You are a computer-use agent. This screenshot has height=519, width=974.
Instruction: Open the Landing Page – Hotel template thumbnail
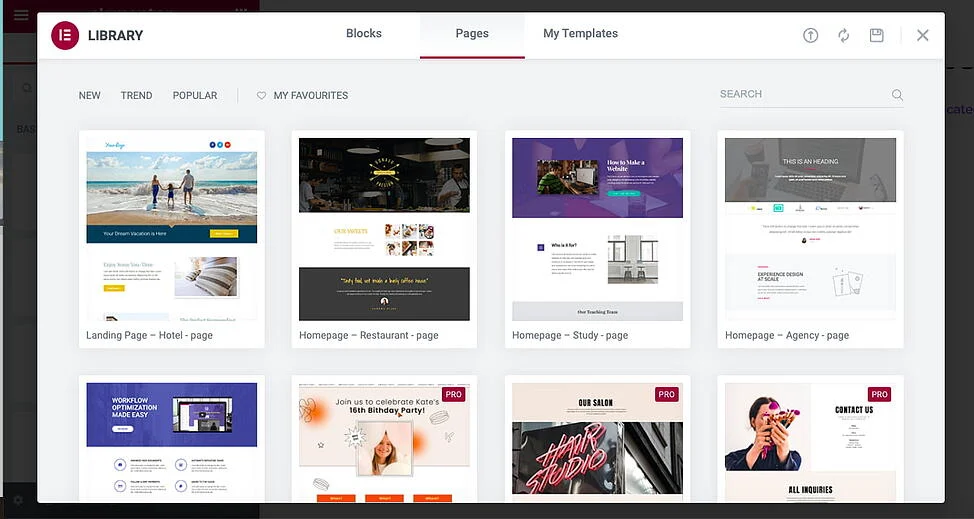[171, 228]
